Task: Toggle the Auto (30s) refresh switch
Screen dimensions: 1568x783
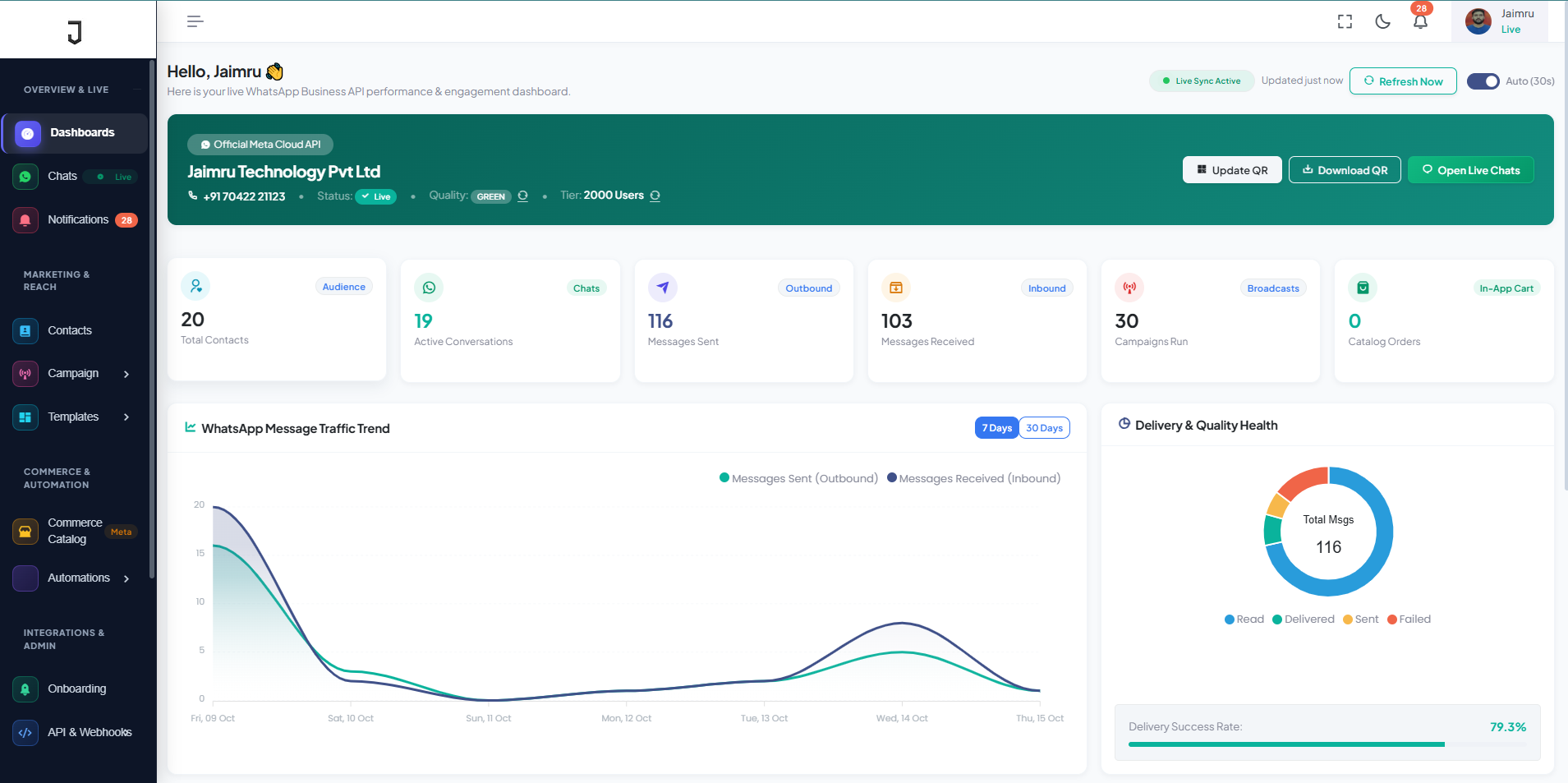Action: (1483, 81)
